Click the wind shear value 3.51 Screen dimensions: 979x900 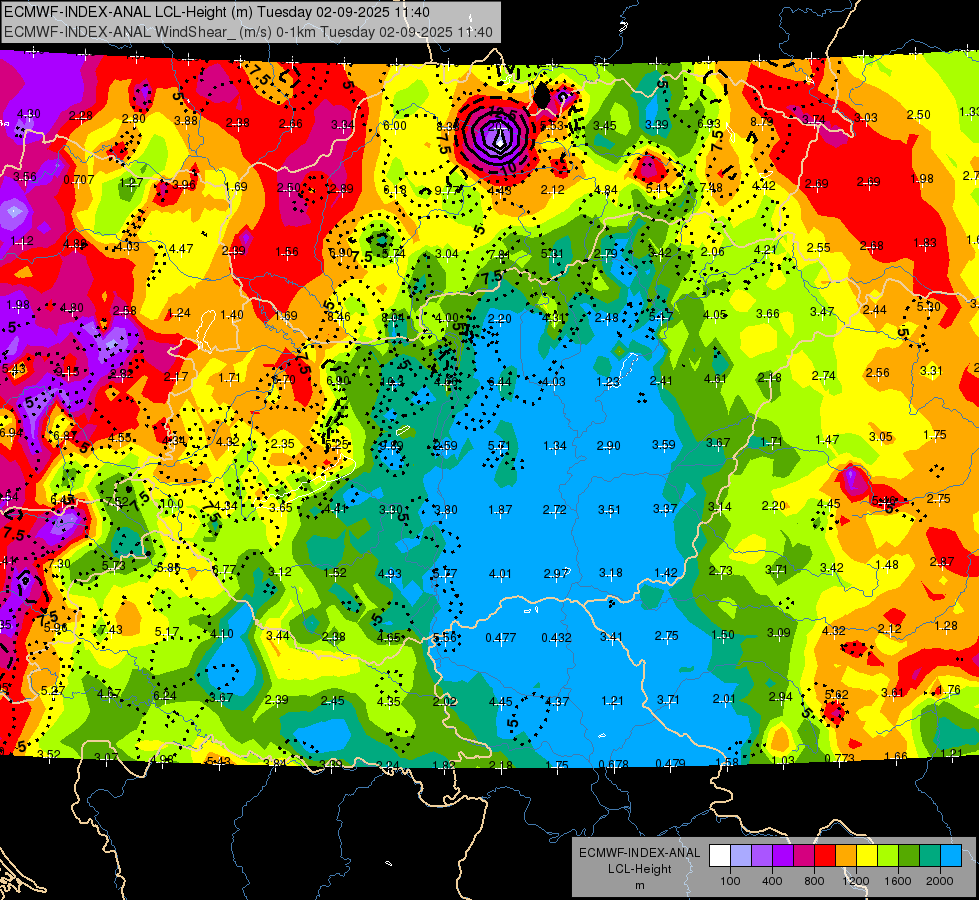(x=609, y=510)
